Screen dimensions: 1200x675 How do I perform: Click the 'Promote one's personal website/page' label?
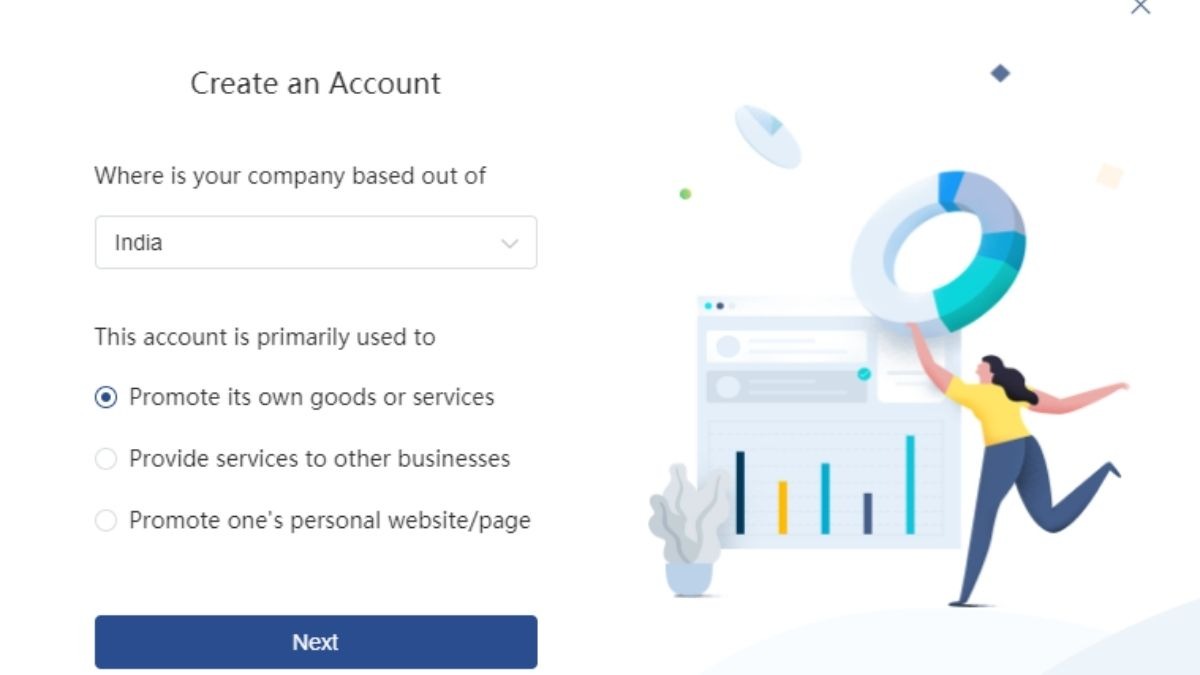coord(329,521)
